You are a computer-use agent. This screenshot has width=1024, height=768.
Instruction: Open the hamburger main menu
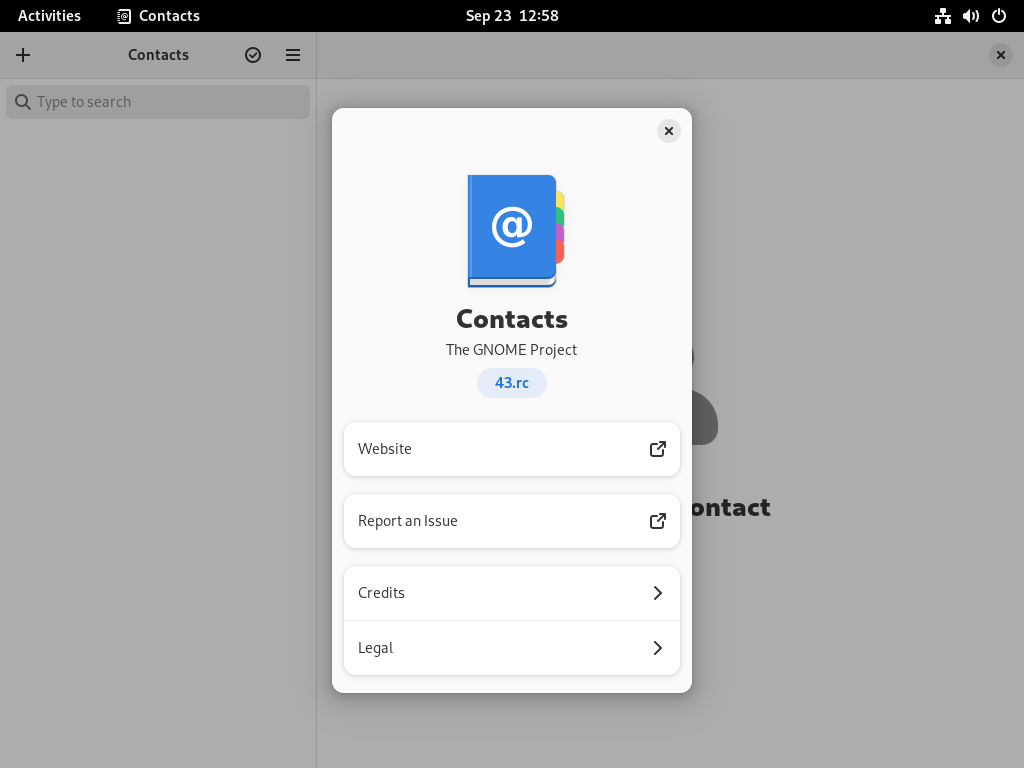tap(293, 55)
